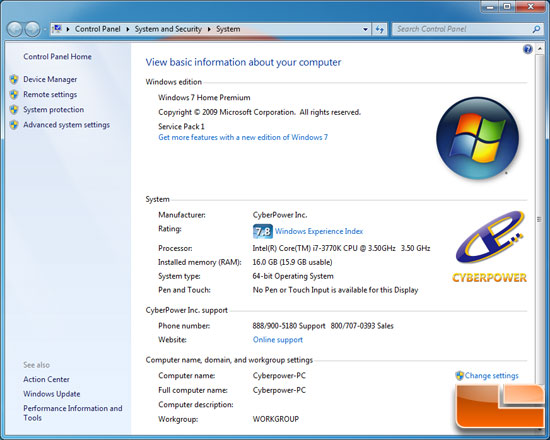Open Device Manager from the sidebar
550x440 pixels.
coord(50,79)
